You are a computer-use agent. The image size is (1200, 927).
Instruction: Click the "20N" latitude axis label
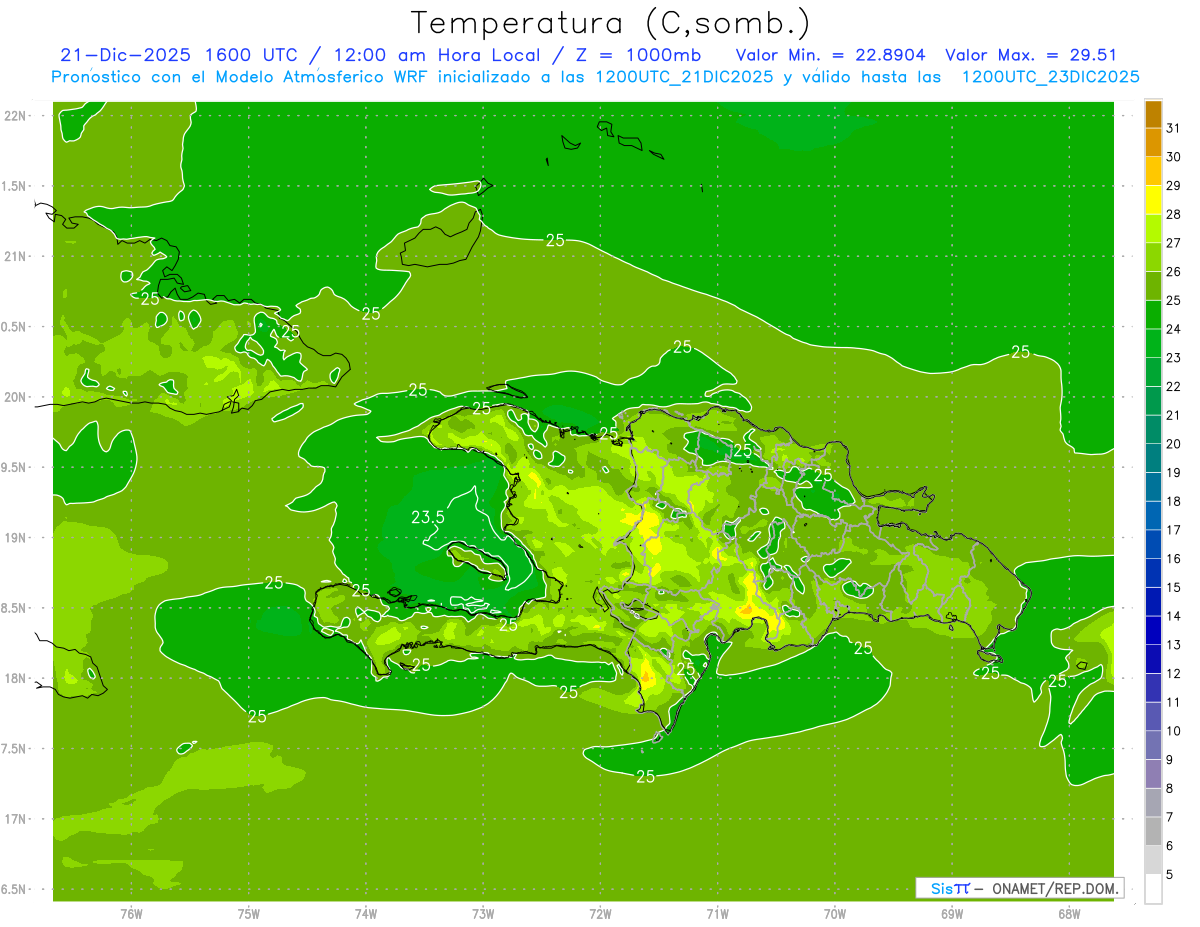16,397
